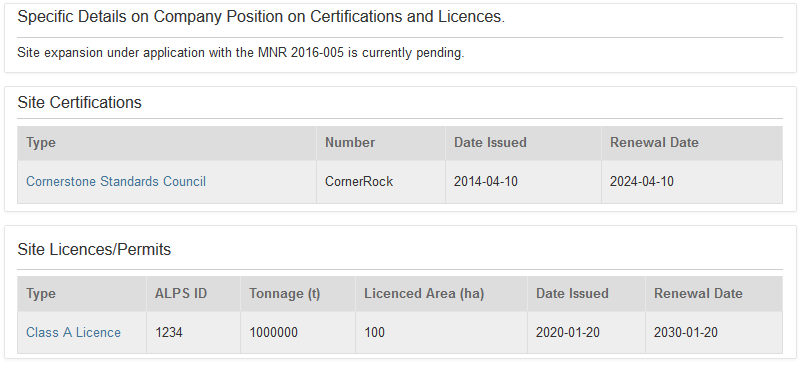The width and height of the screenshot is (804, 366).
Task: Select the tonnage value 1000000
Action: coord(298,333)
